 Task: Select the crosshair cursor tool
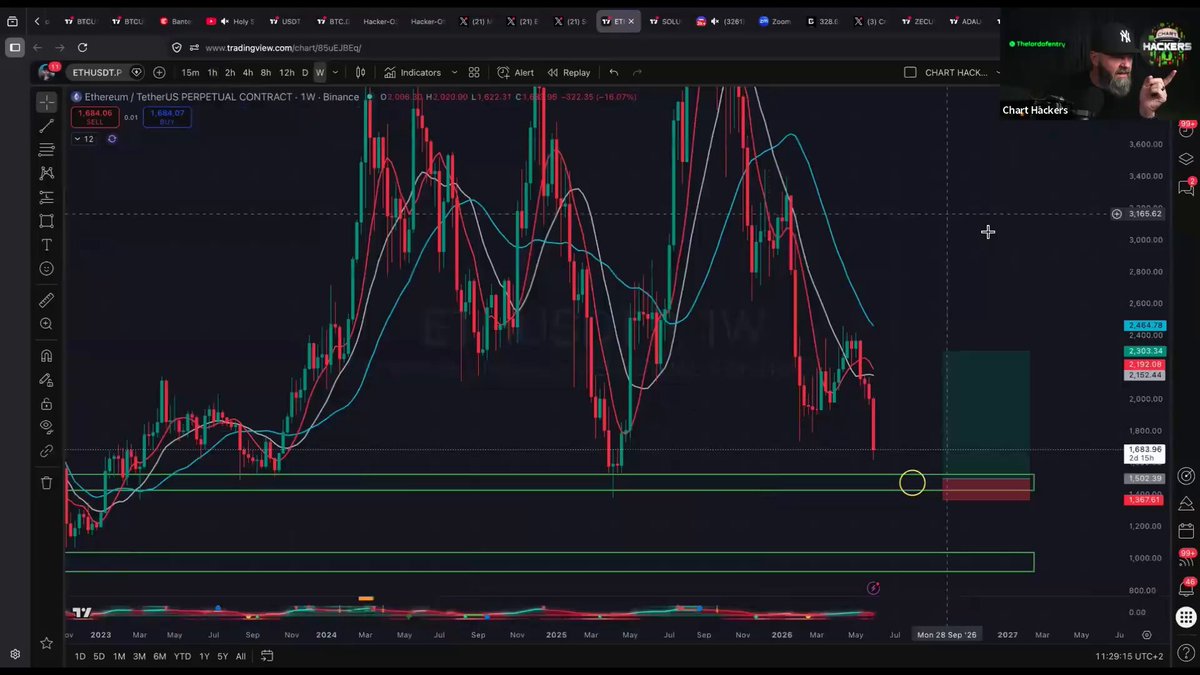(x=46, y=102)
